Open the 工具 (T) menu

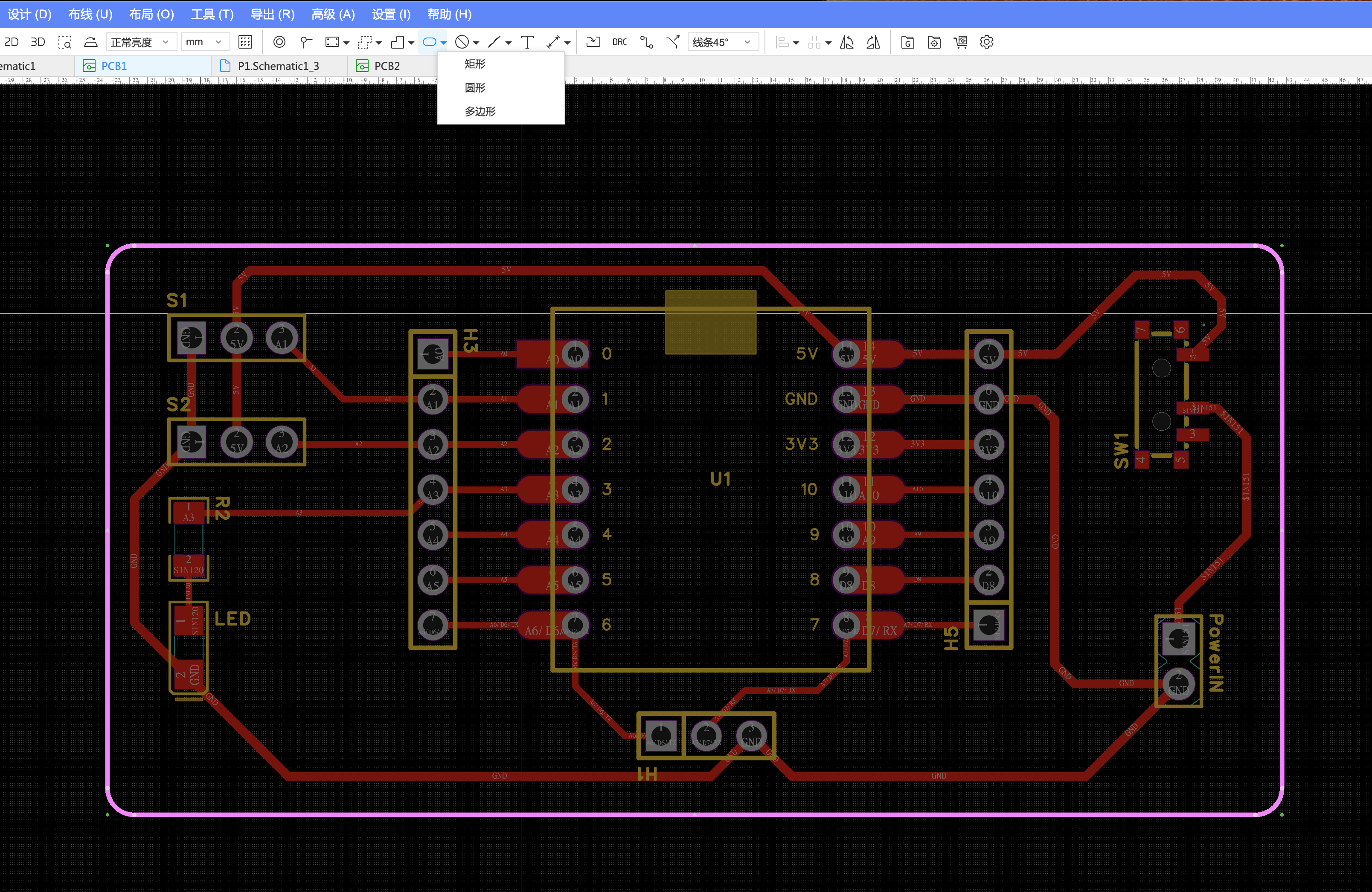[212, 14]
